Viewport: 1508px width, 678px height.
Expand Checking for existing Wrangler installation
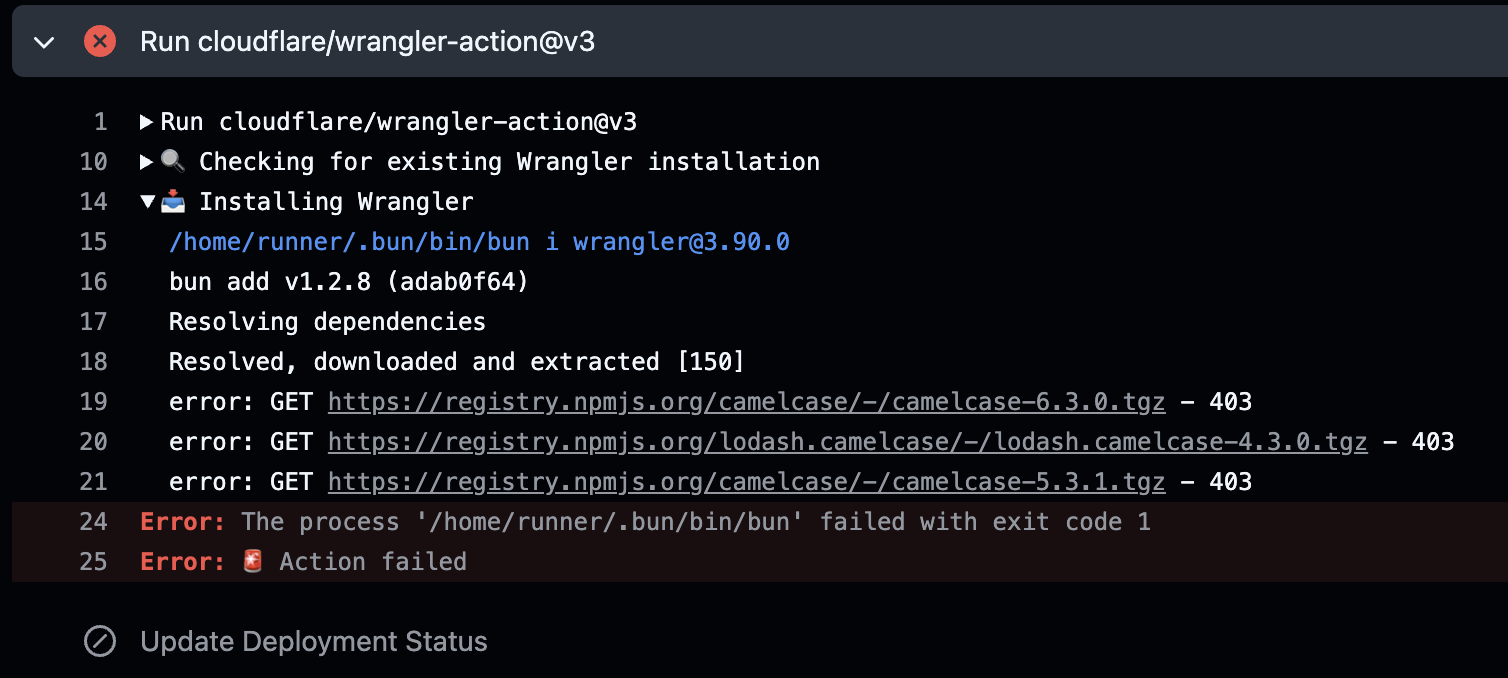coord(145,161)
